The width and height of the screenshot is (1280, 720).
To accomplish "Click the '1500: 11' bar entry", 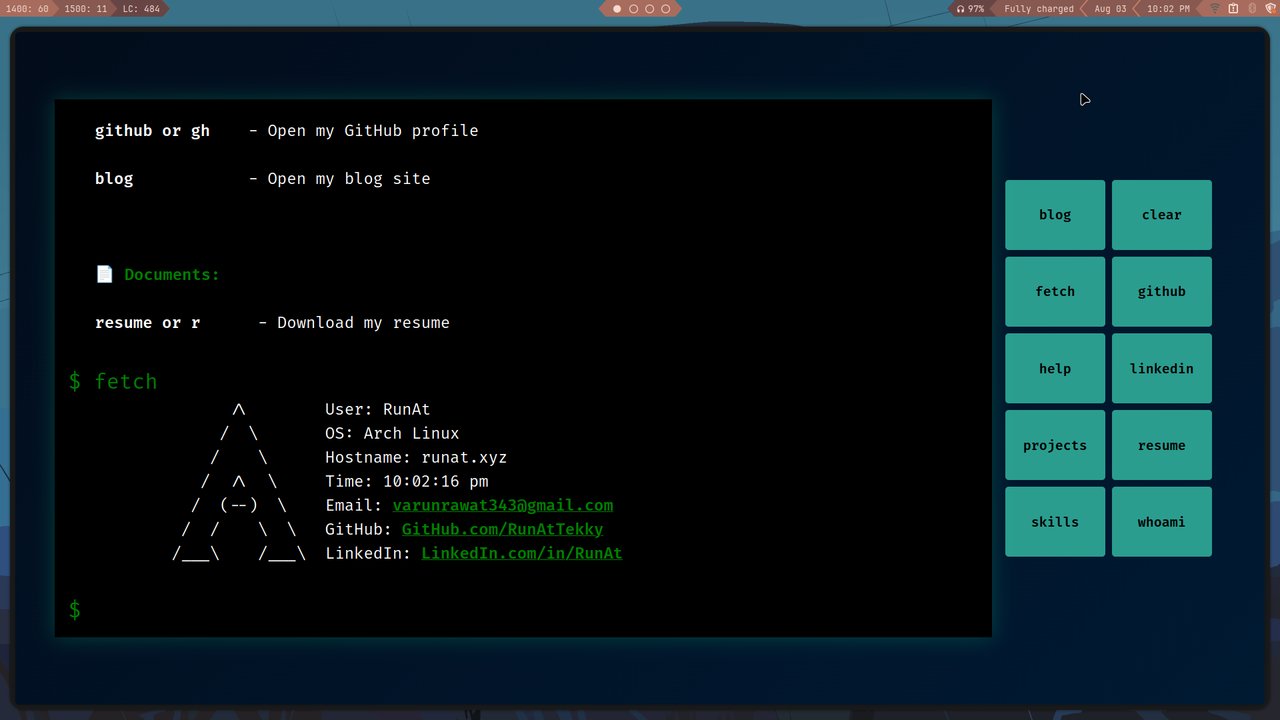I will 86,9.
